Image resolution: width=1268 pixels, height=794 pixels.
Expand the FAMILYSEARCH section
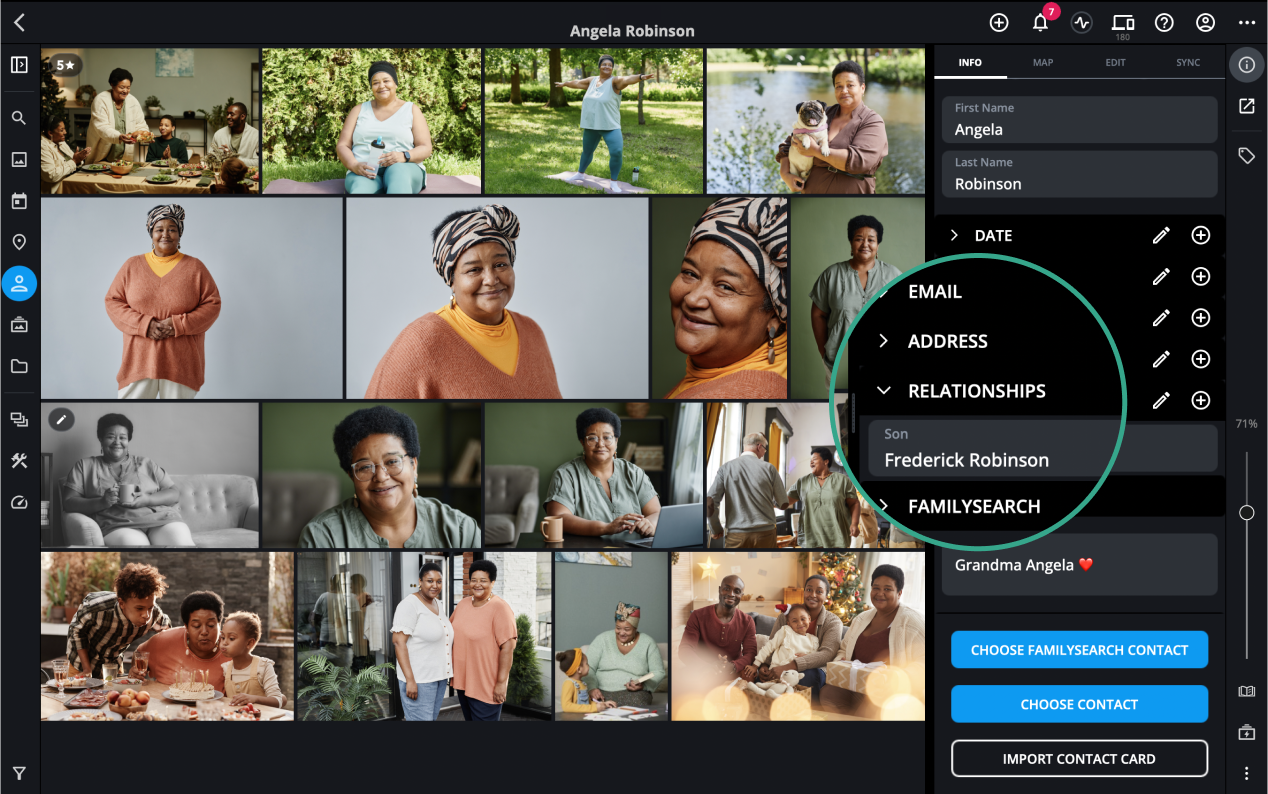(x=883, y=506)
